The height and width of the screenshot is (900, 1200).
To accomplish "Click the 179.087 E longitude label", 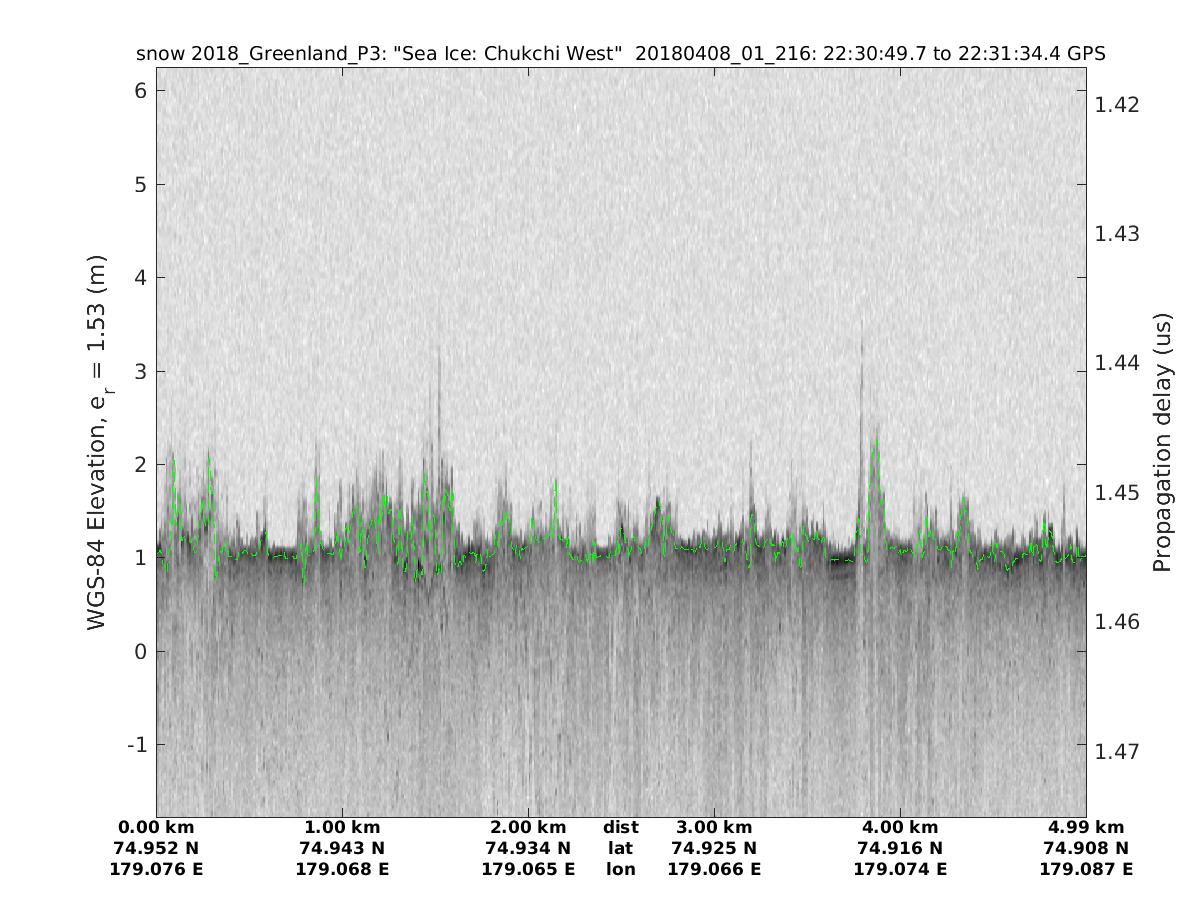I will 1086,870.
